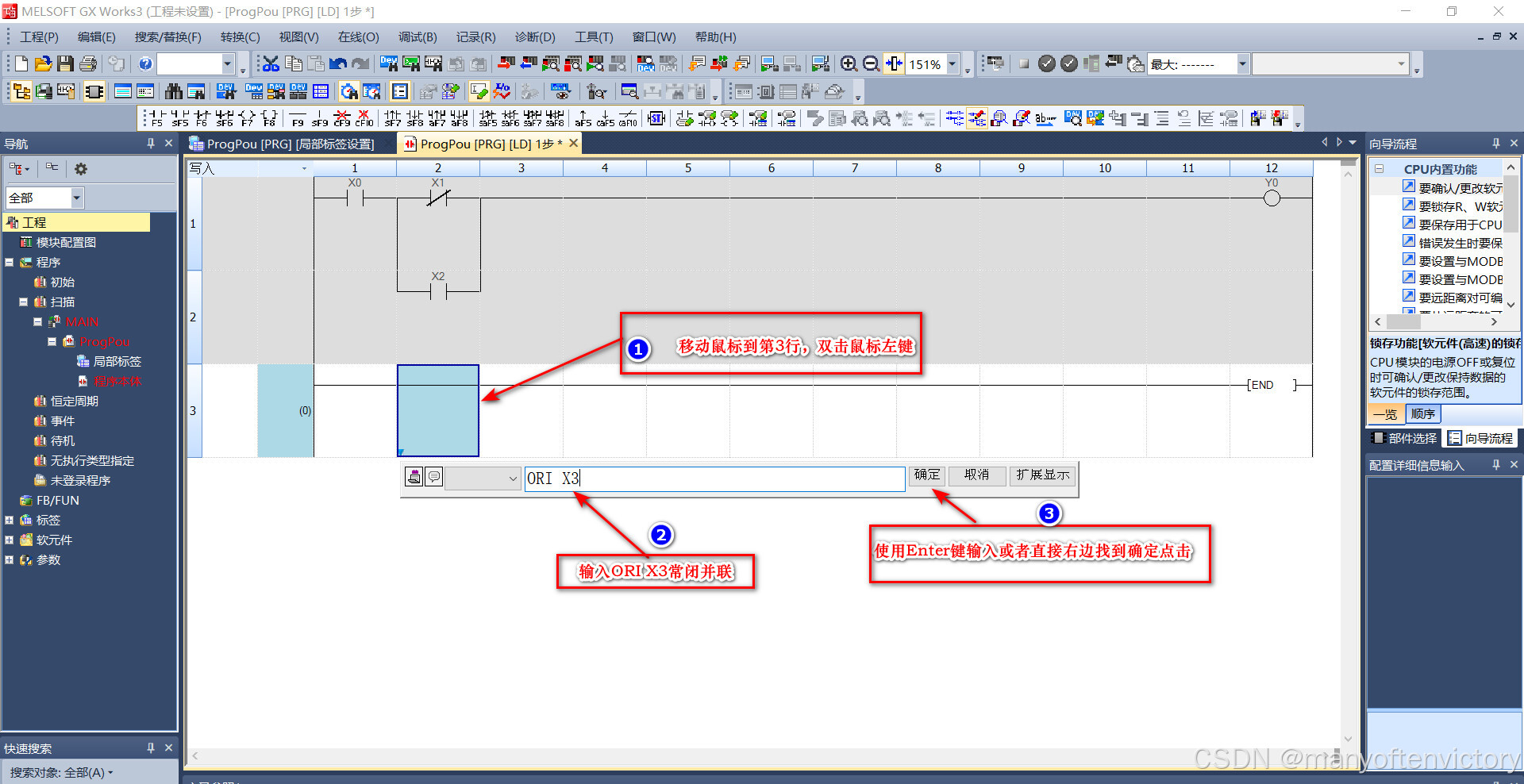Open the 转换(C) menu
The width and height of the screenshot is (1524, 784).
point(241,37)
